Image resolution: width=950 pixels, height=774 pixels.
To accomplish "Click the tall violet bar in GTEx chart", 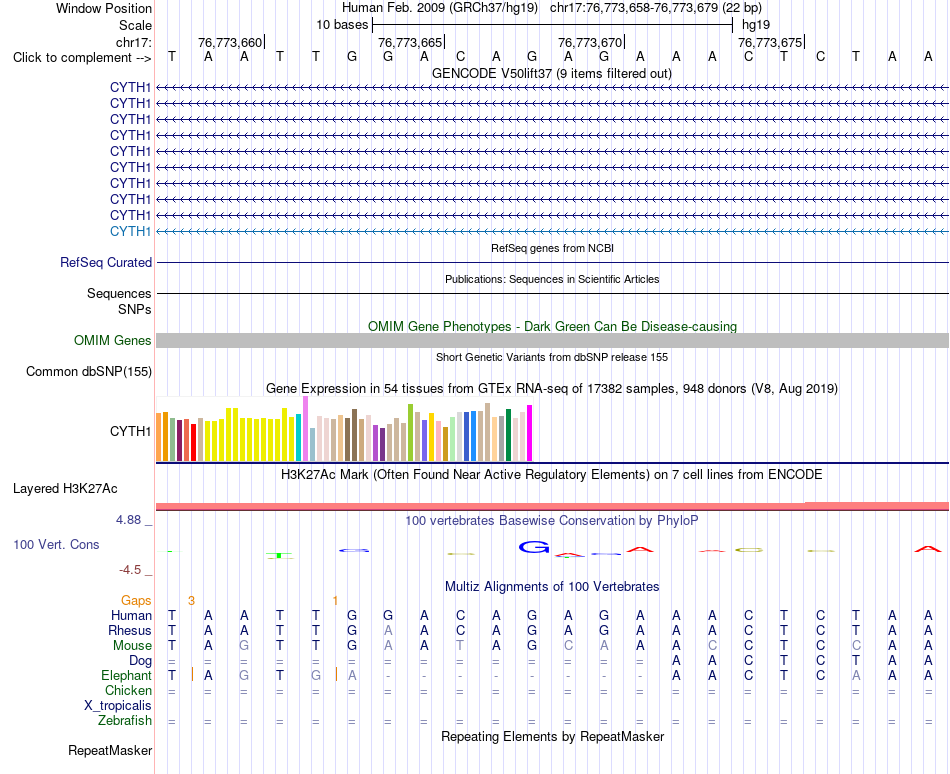I will [305, 429].
